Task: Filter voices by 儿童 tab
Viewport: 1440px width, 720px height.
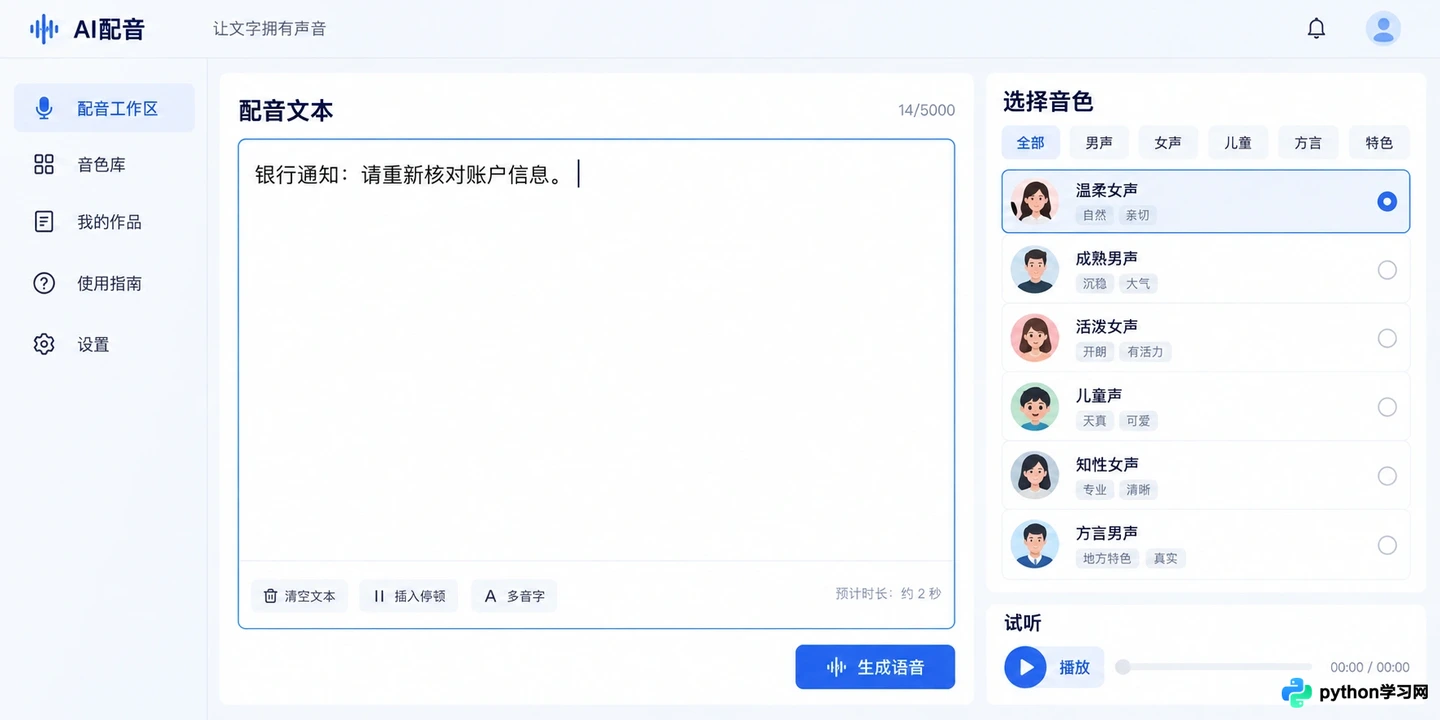Action: pyautogui.click(x=1238, y=142)
